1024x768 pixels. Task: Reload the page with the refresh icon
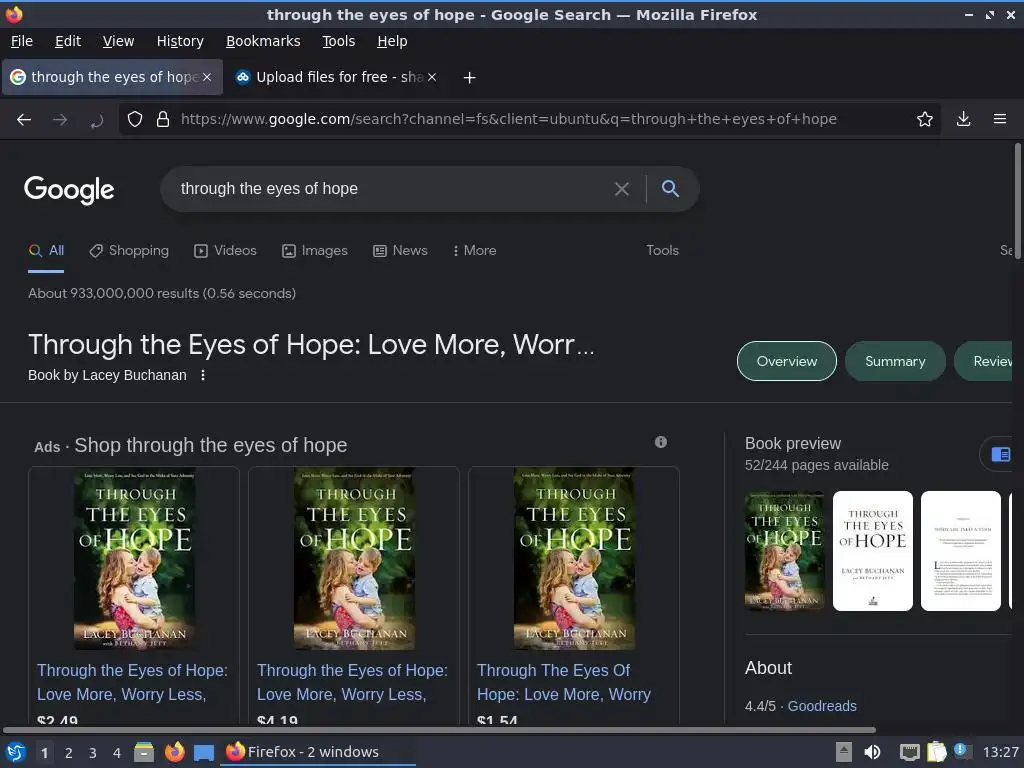[x=96, y=120]
